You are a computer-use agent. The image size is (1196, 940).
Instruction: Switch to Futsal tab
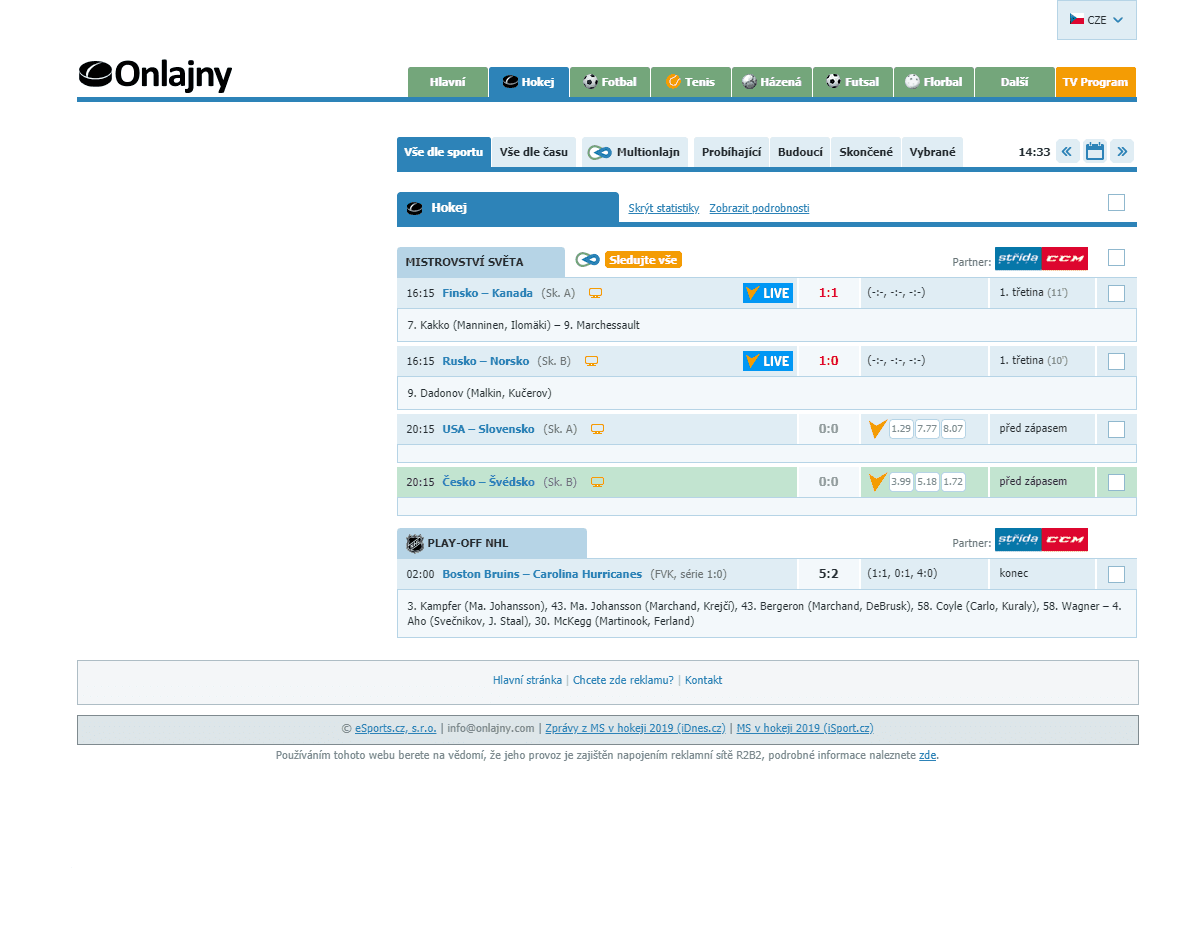pyautogui.click(x=853, y=82)
